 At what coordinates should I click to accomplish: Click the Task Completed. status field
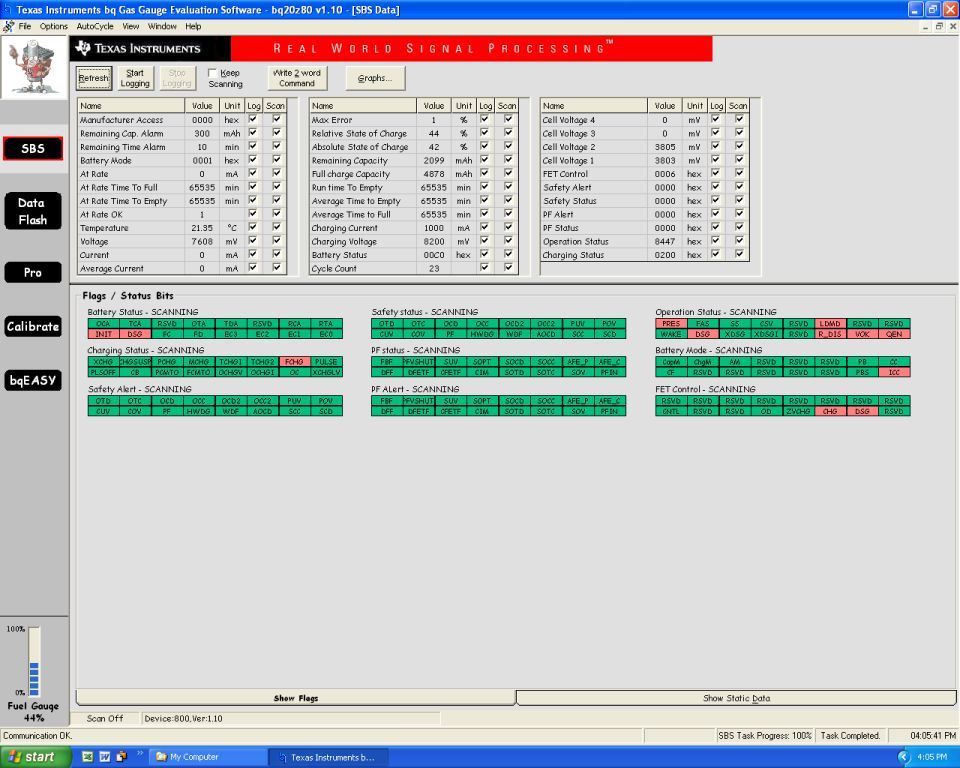tap(850, 736)
